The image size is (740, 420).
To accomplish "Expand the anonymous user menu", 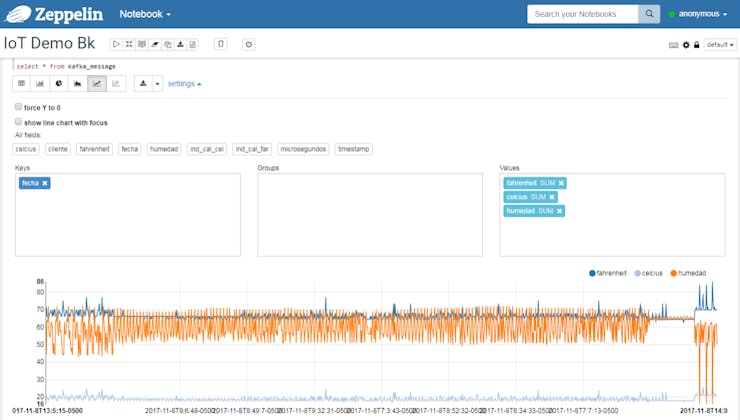I will point(704,14).
